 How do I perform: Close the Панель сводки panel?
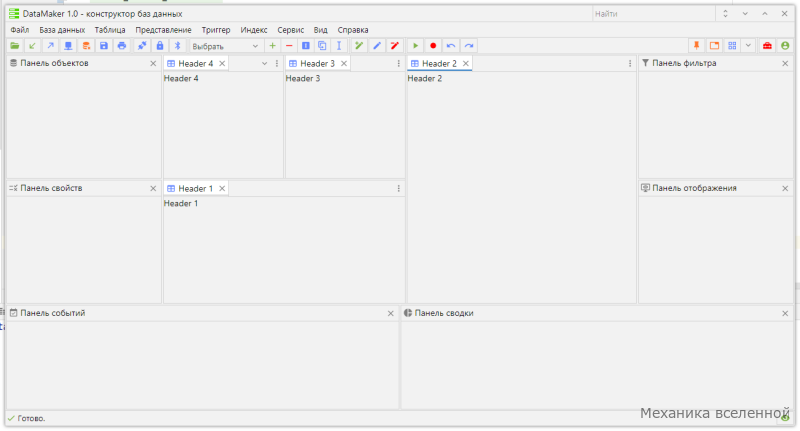(785, 314)
